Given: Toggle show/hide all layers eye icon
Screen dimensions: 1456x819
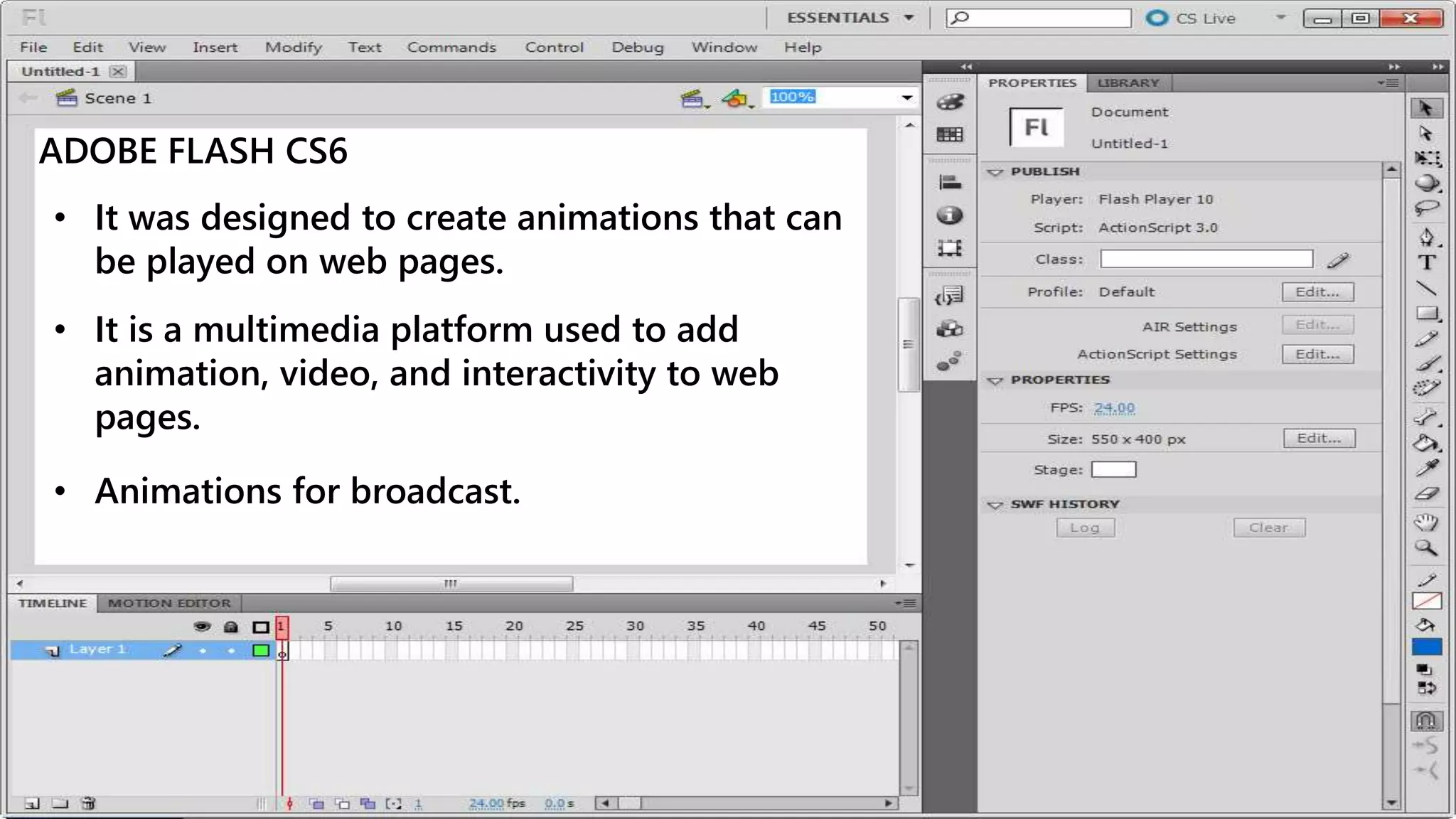Looking at the screenshot, I should tap(202, 626).
